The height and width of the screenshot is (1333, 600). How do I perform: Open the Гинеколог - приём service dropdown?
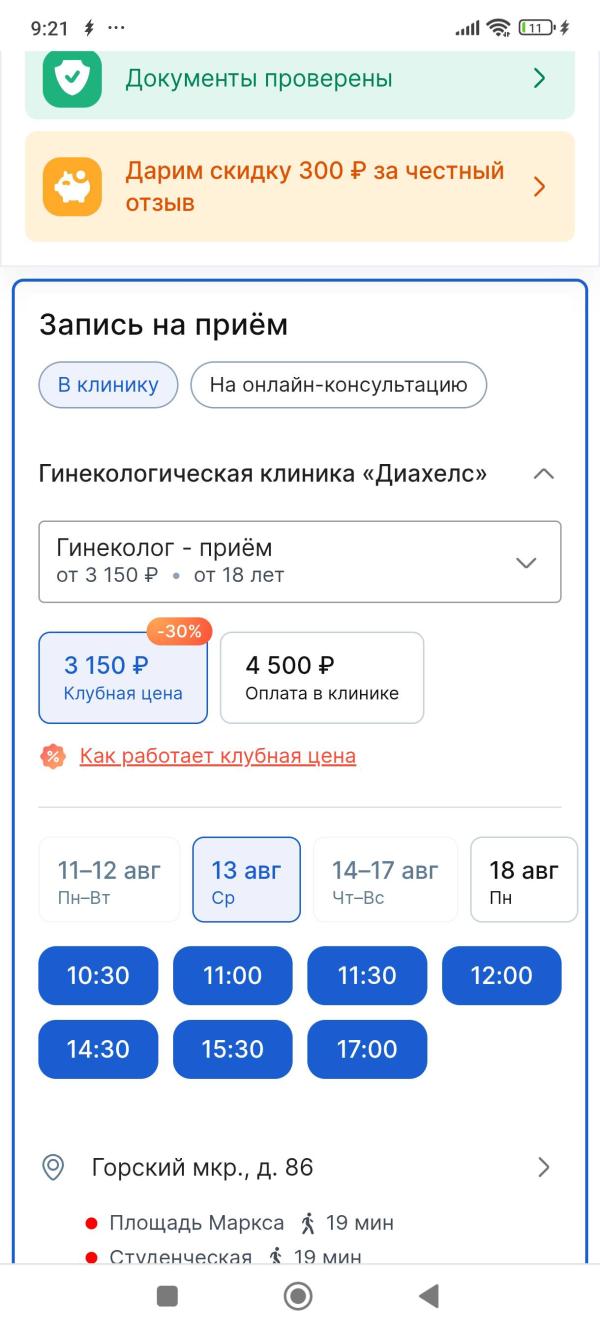(300, 561)
